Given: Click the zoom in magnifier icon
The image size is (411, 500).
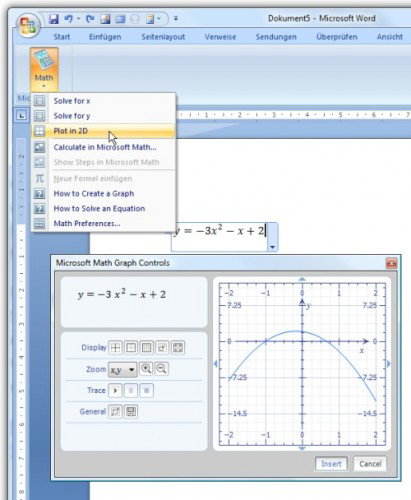Looking at the screenshot, I should pyautogui.click(x=146, y=369).
